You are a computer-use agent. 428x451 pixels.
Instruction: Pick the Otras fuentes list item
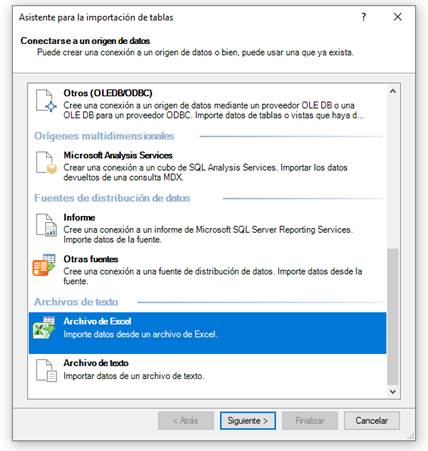click(207, 270)
